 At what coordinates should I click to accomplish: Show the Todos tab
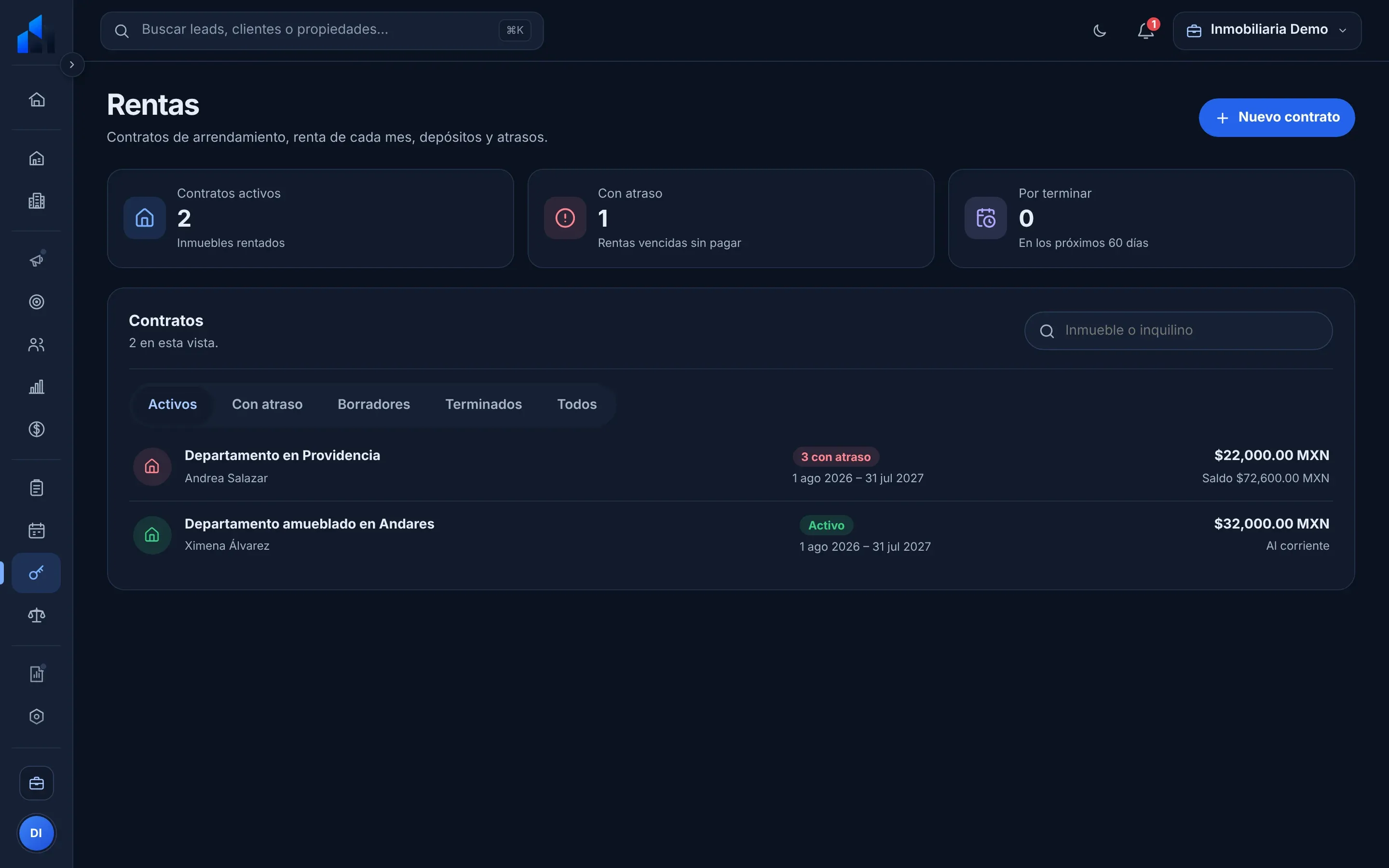577,405
